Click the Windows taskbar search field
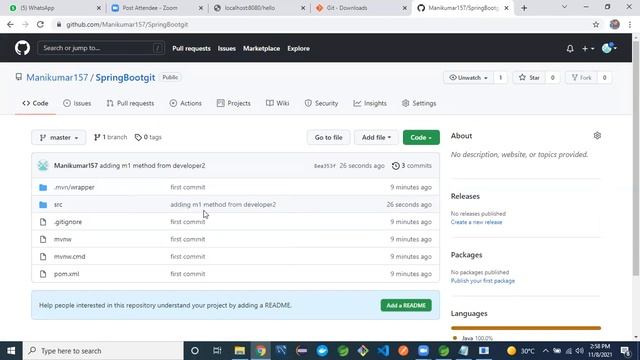Screen dimensions: 640x360 pyautogui.click(x=103, y=351)
